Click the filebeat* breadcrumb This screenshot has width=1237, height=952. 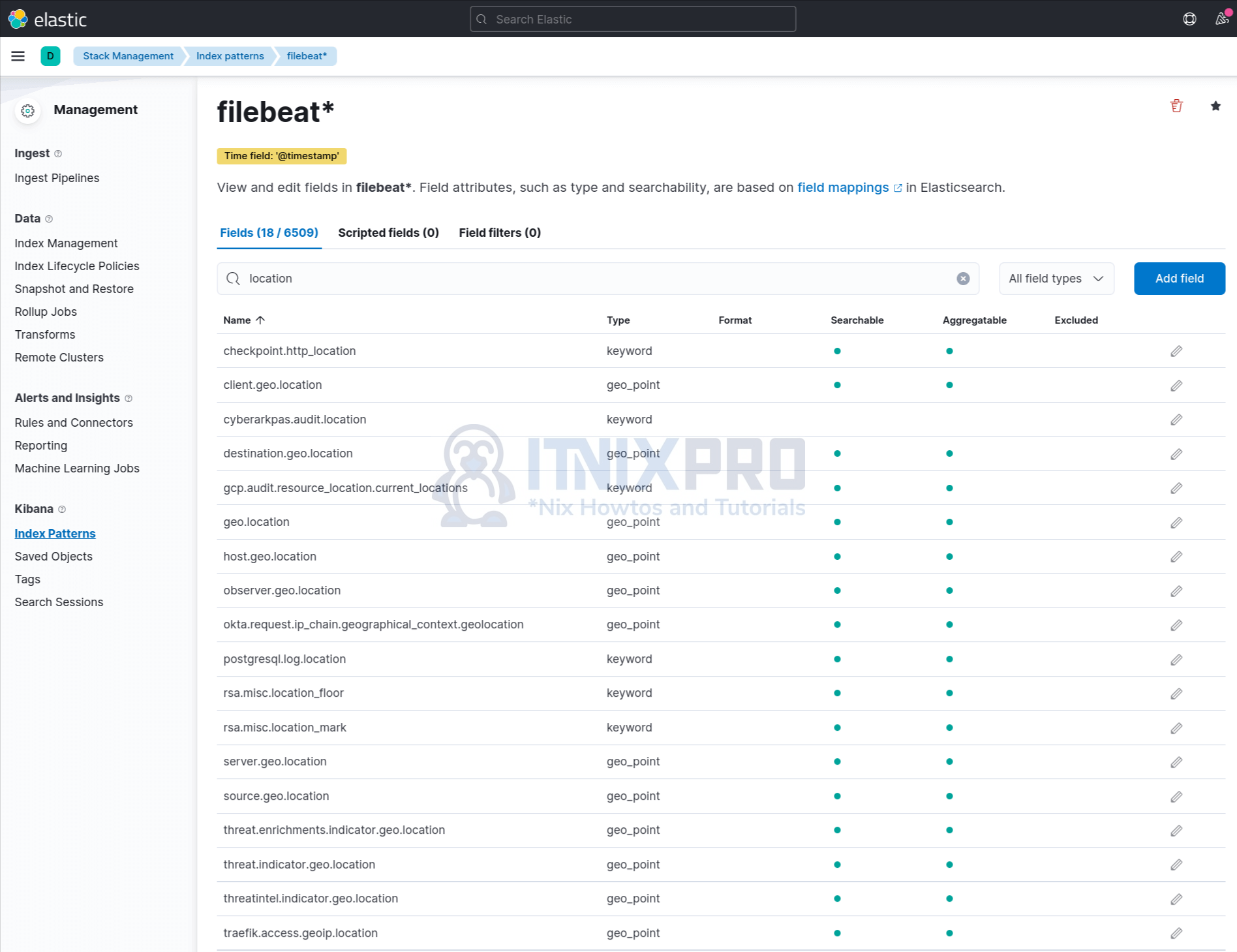click(x=307, y=56)
